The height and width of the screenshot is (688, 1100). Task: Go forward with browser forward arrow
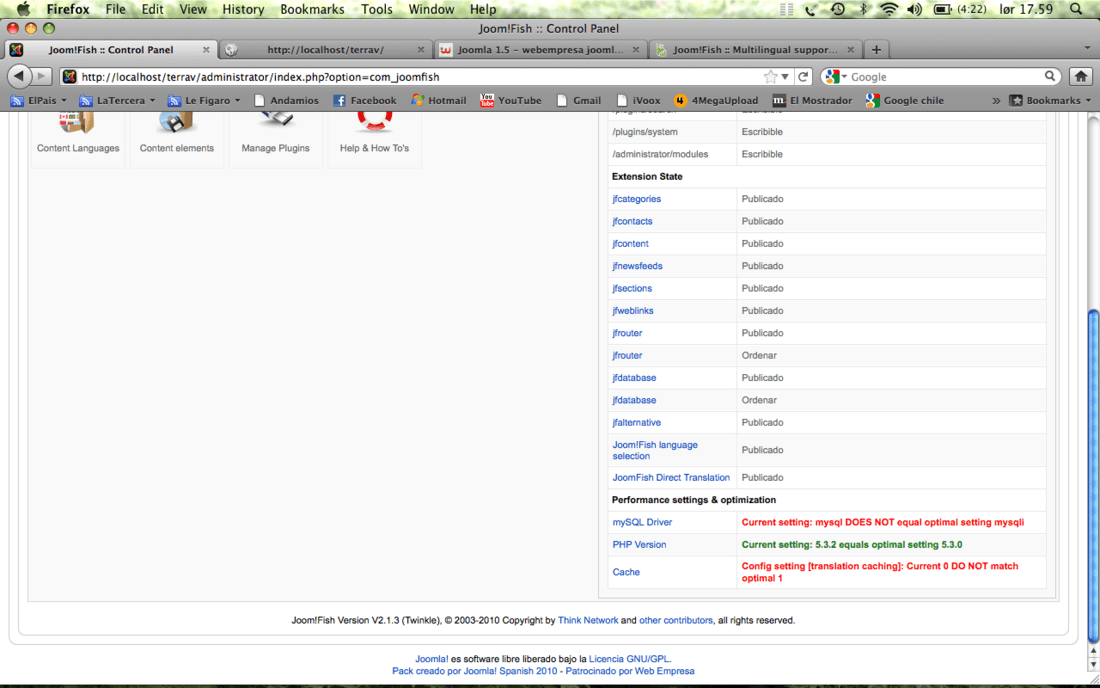[x=42, y=76]
